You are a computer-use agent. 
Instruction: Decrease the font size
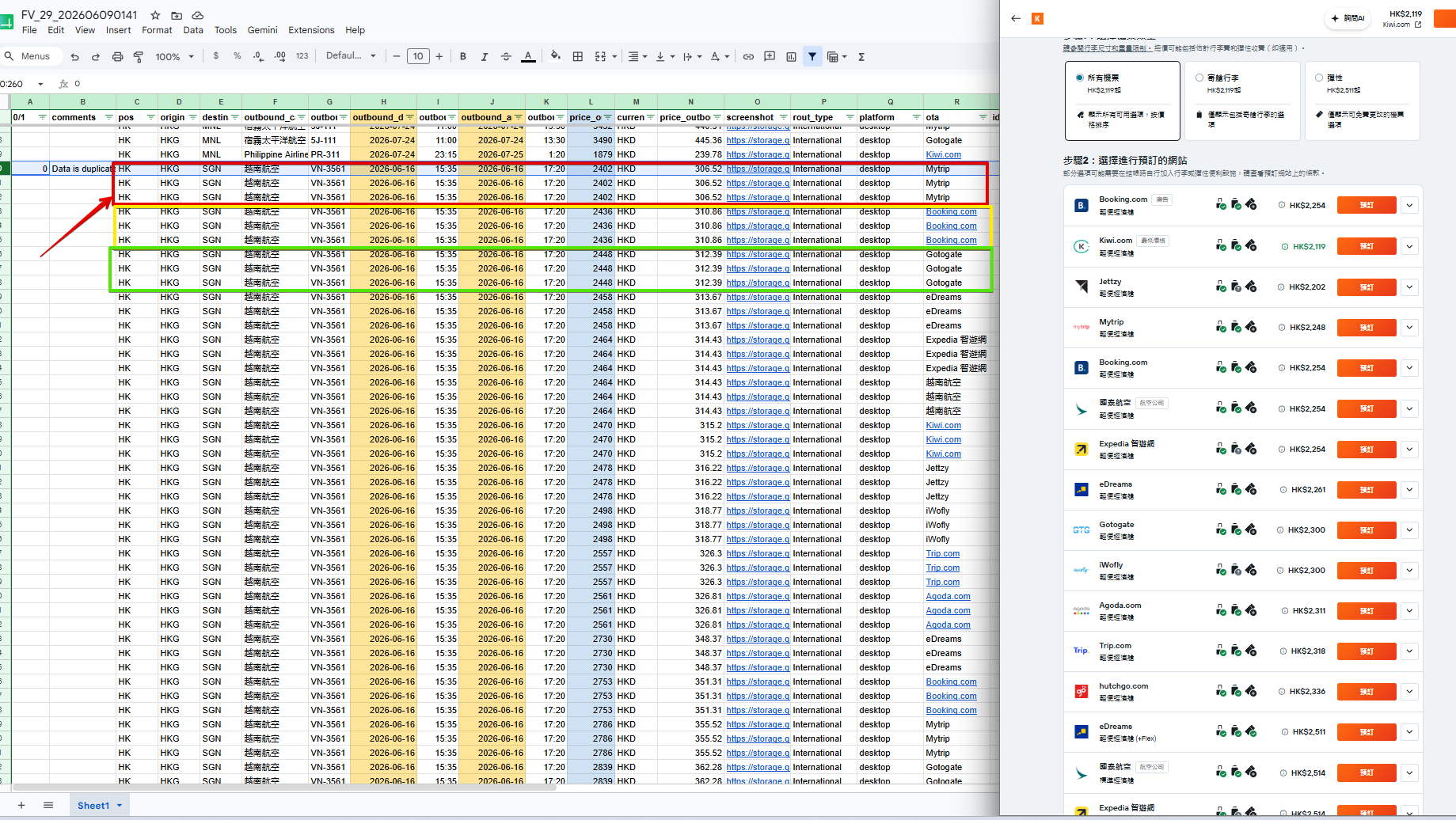[x=397, y=56]
